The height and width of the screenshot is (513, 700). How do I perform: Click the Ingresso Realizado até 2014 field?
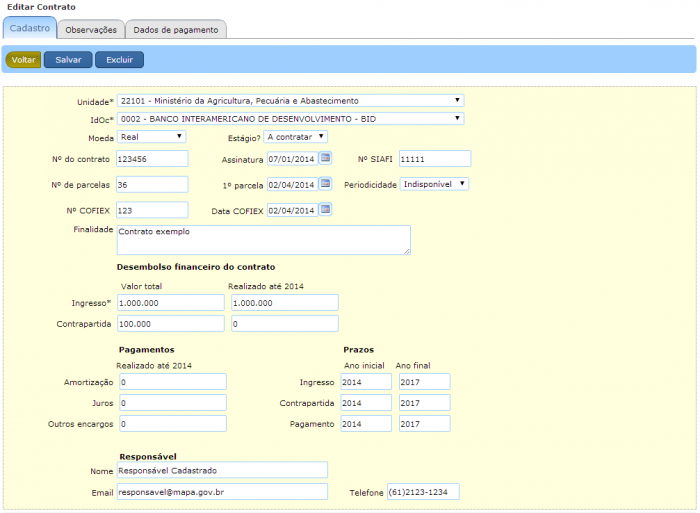tap(285, 303)
